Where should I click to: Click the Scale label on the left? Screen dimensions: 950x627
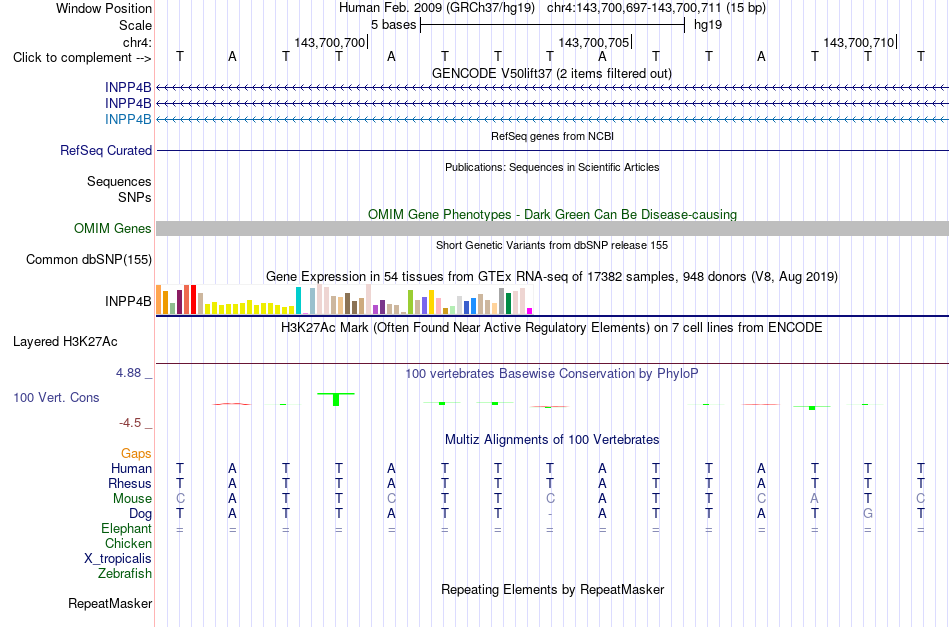pyautogui.click(x=136, y=25)
